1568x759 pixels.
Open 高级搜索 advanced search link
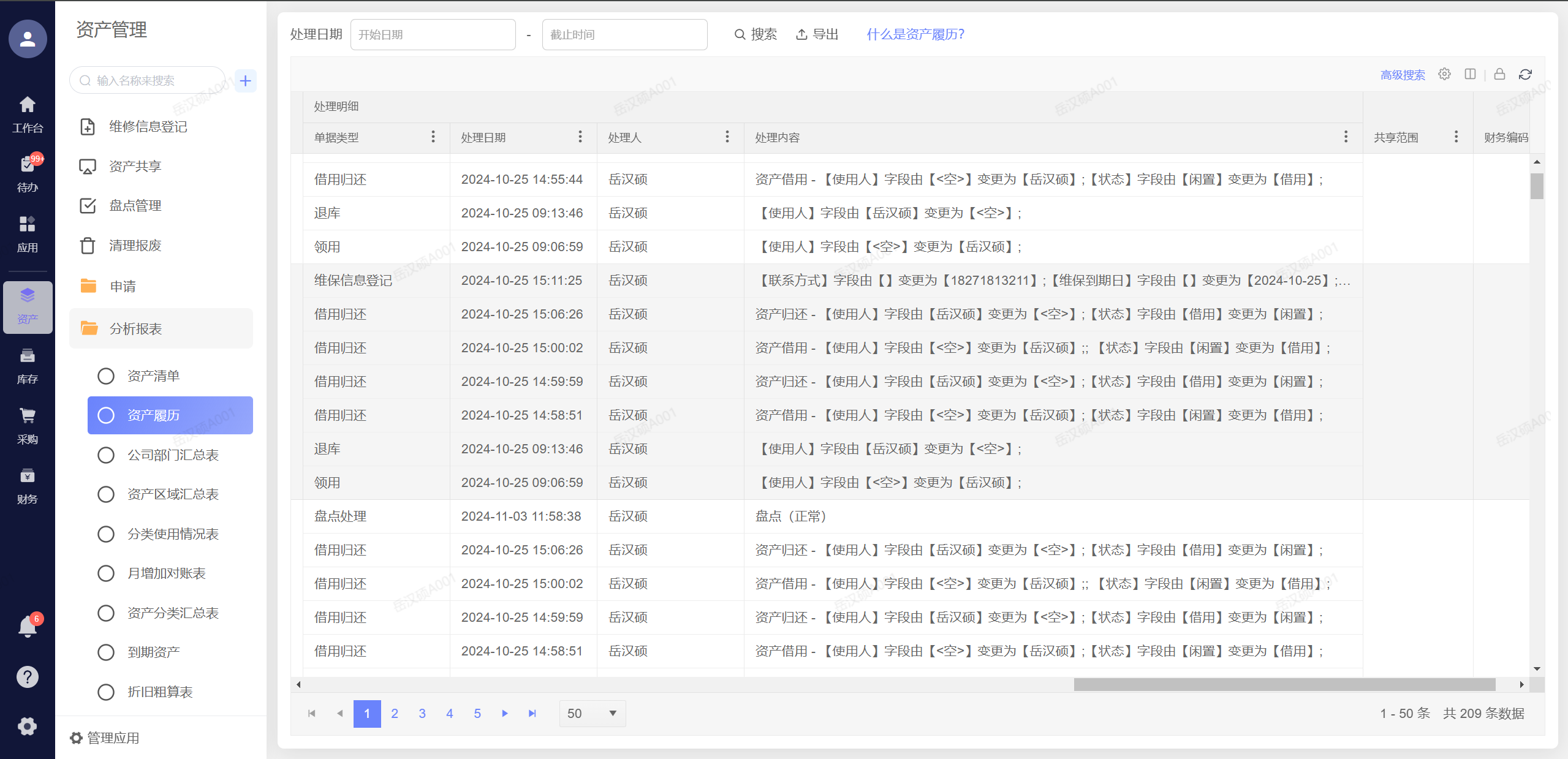pyautogui.click(x=1403, y=75)
